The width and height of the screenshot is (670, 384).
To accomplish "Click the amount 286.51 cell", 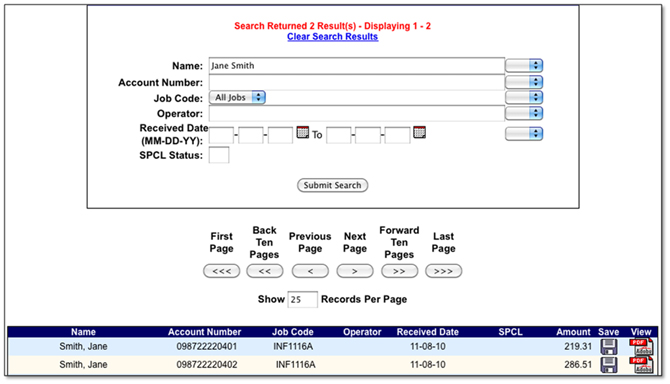I will point(578,365).
